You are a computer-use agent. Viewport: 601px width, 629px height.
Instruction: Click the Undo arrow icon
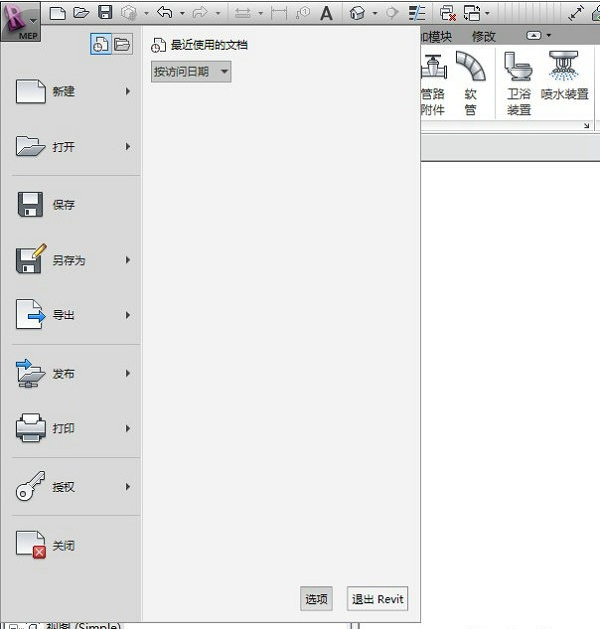[165, 12]
